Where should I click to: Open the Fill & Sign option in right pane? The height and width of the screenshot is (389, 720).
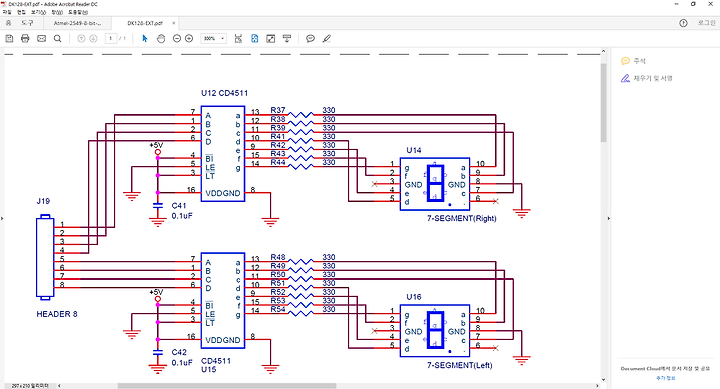coord(647,79)
